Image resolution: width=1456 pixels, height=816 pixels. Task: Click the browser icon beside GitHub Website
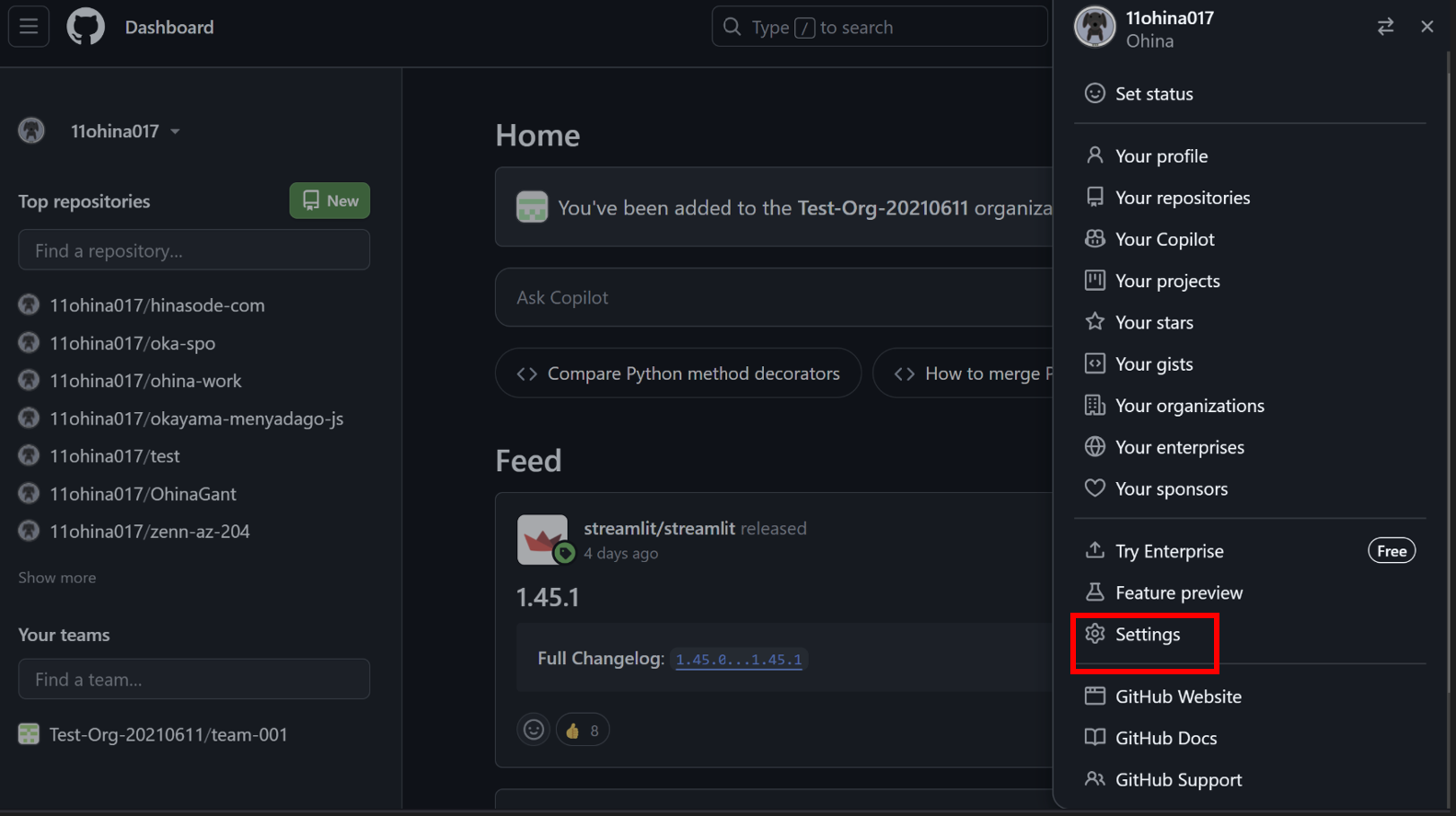[1094, 695]
